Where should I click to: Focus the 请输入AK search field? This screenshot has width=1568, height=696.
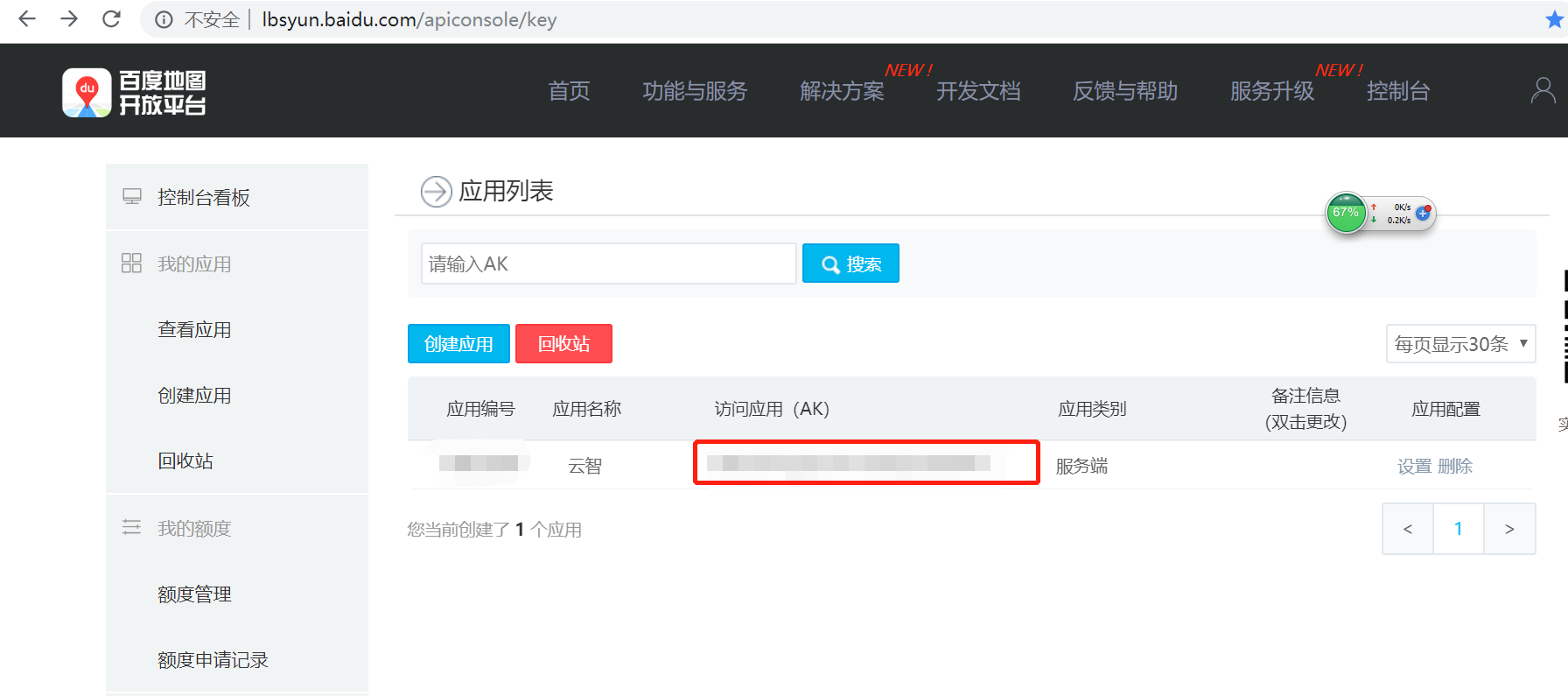coord(609,264)
